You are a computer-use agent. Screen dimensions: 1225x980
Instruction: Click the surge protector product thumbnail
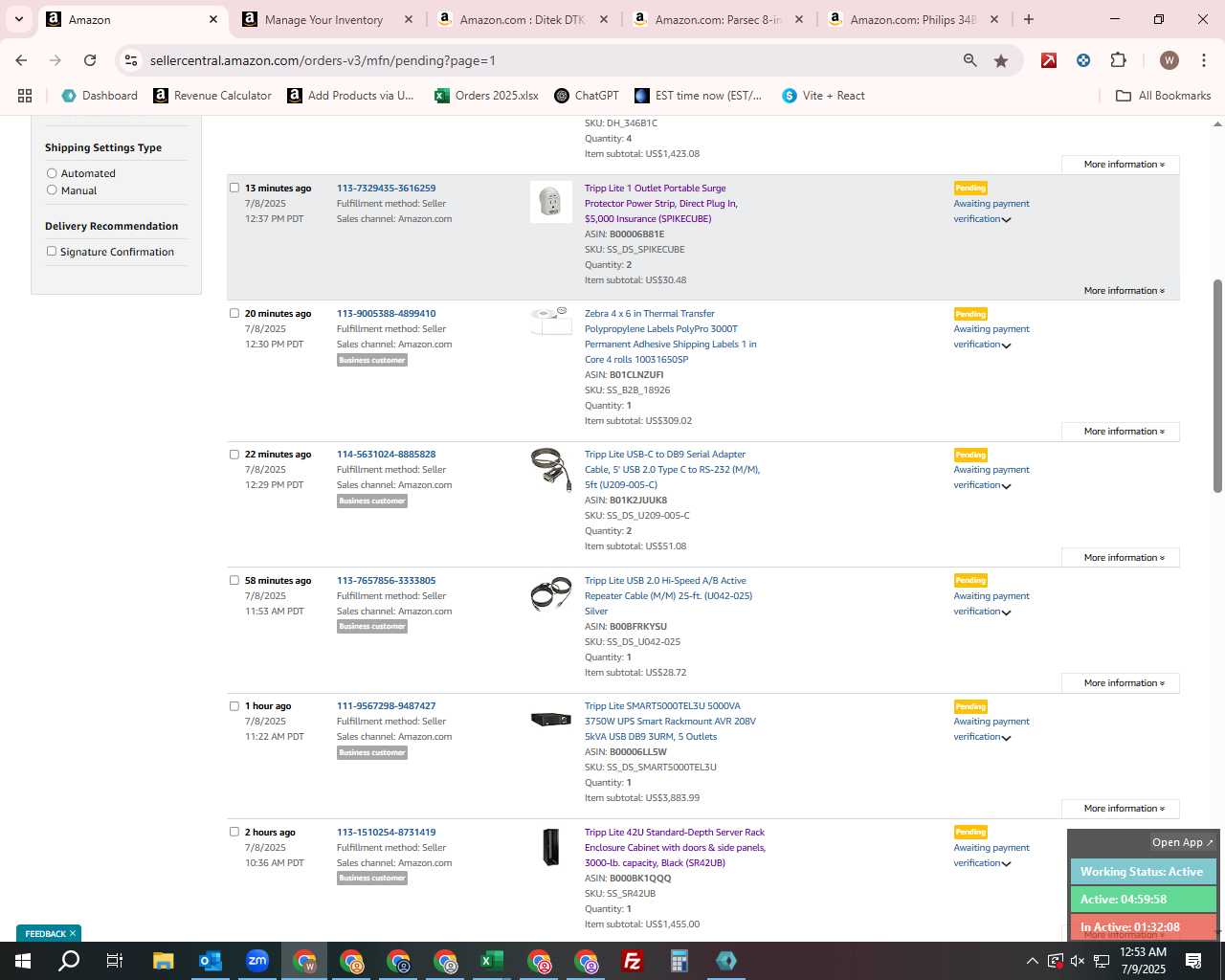(x=550, y=202)
